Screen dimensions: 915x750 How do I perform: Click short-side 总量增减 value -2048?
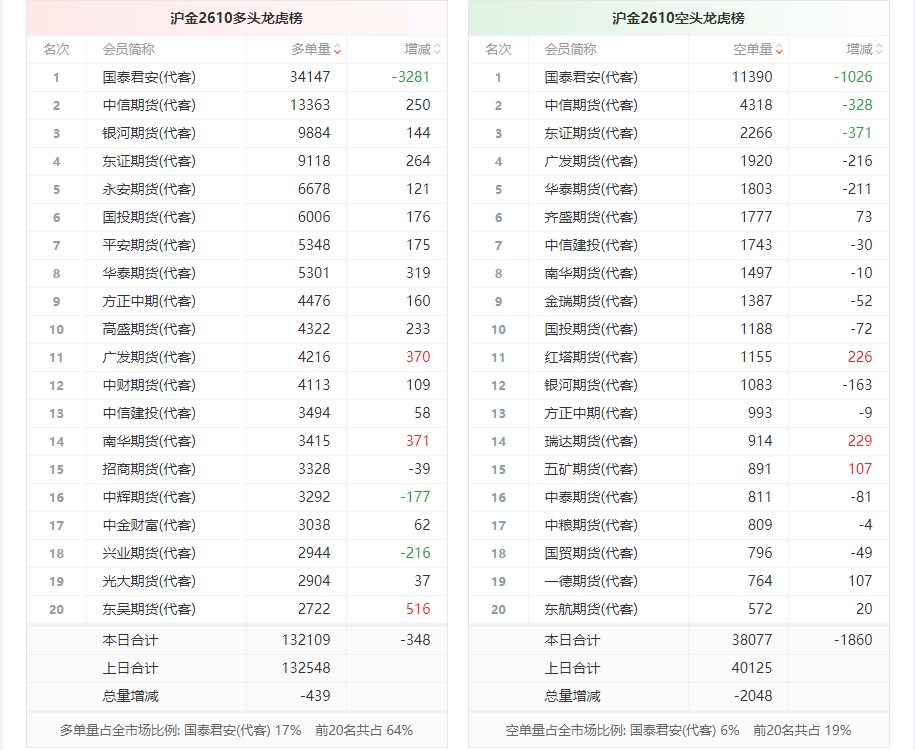pyautogui.click(x=752, y=696)
